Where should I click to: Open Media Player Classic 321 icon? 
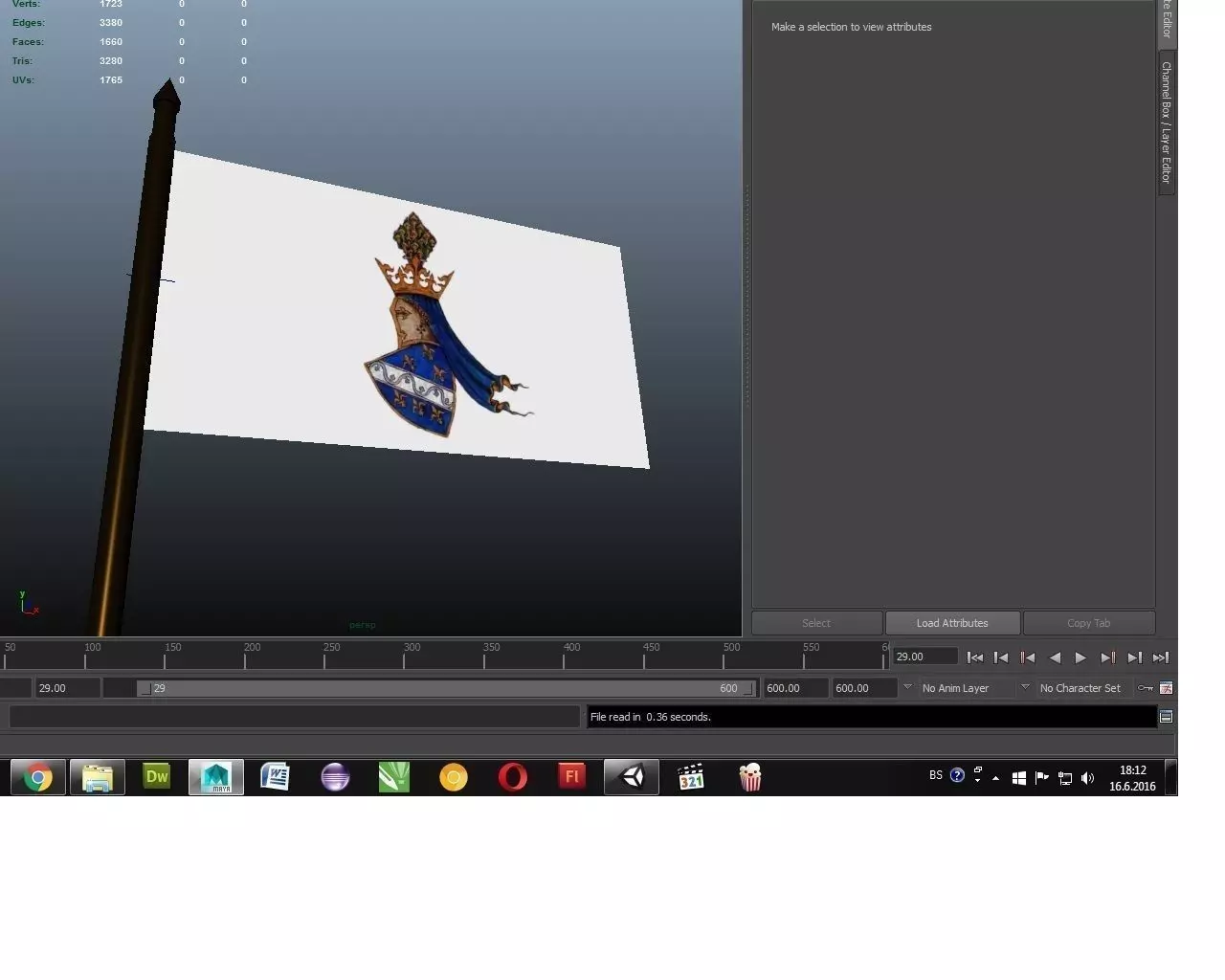point(691,777)
